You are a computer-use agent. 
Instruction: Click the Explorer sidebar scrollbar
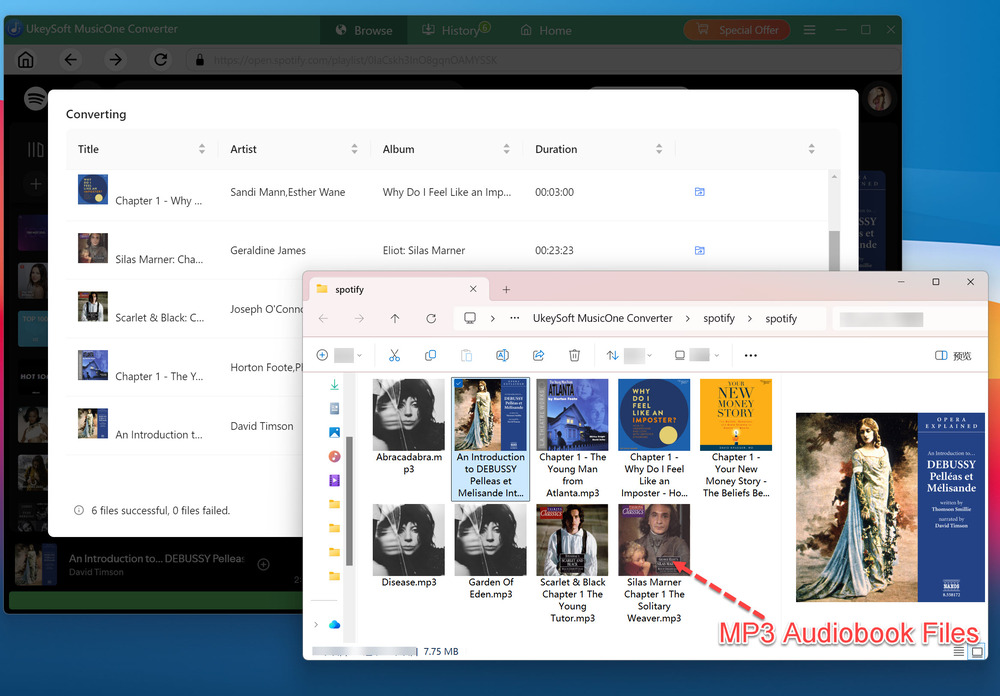click(x=349, y=501)
